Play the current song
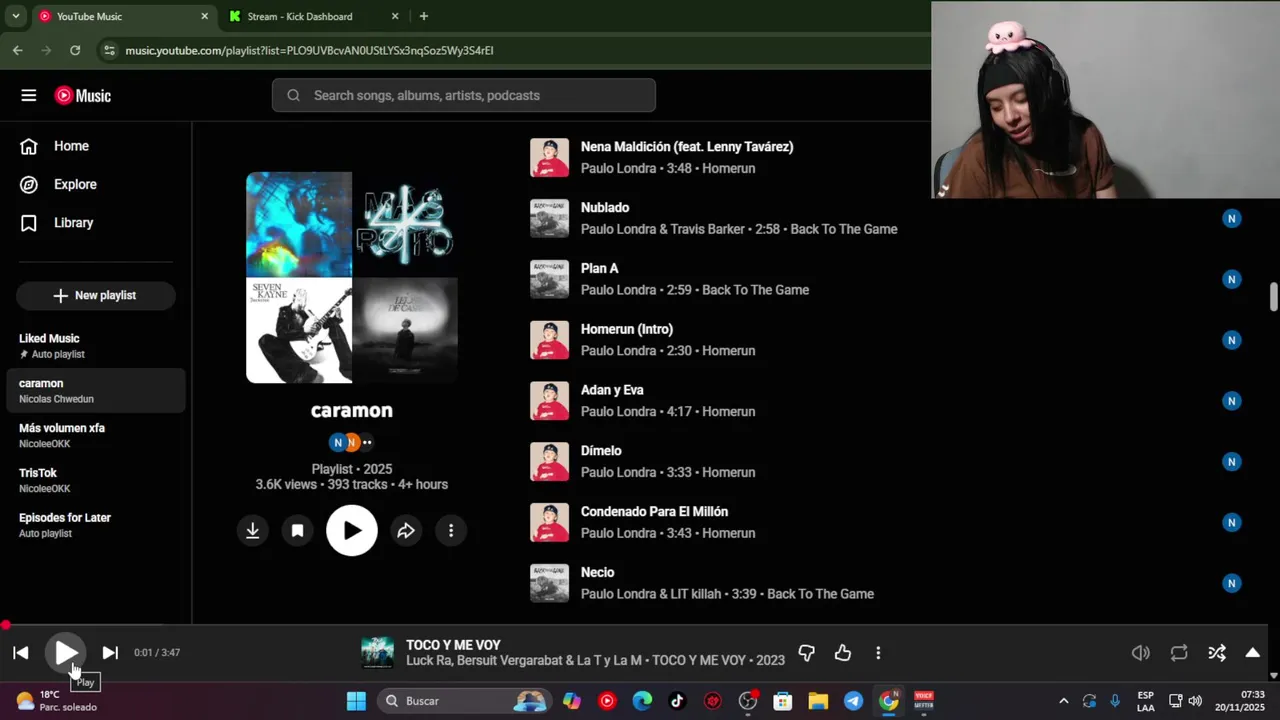Viewport: 1280px width, 720px height. click(x=65, y=653)
